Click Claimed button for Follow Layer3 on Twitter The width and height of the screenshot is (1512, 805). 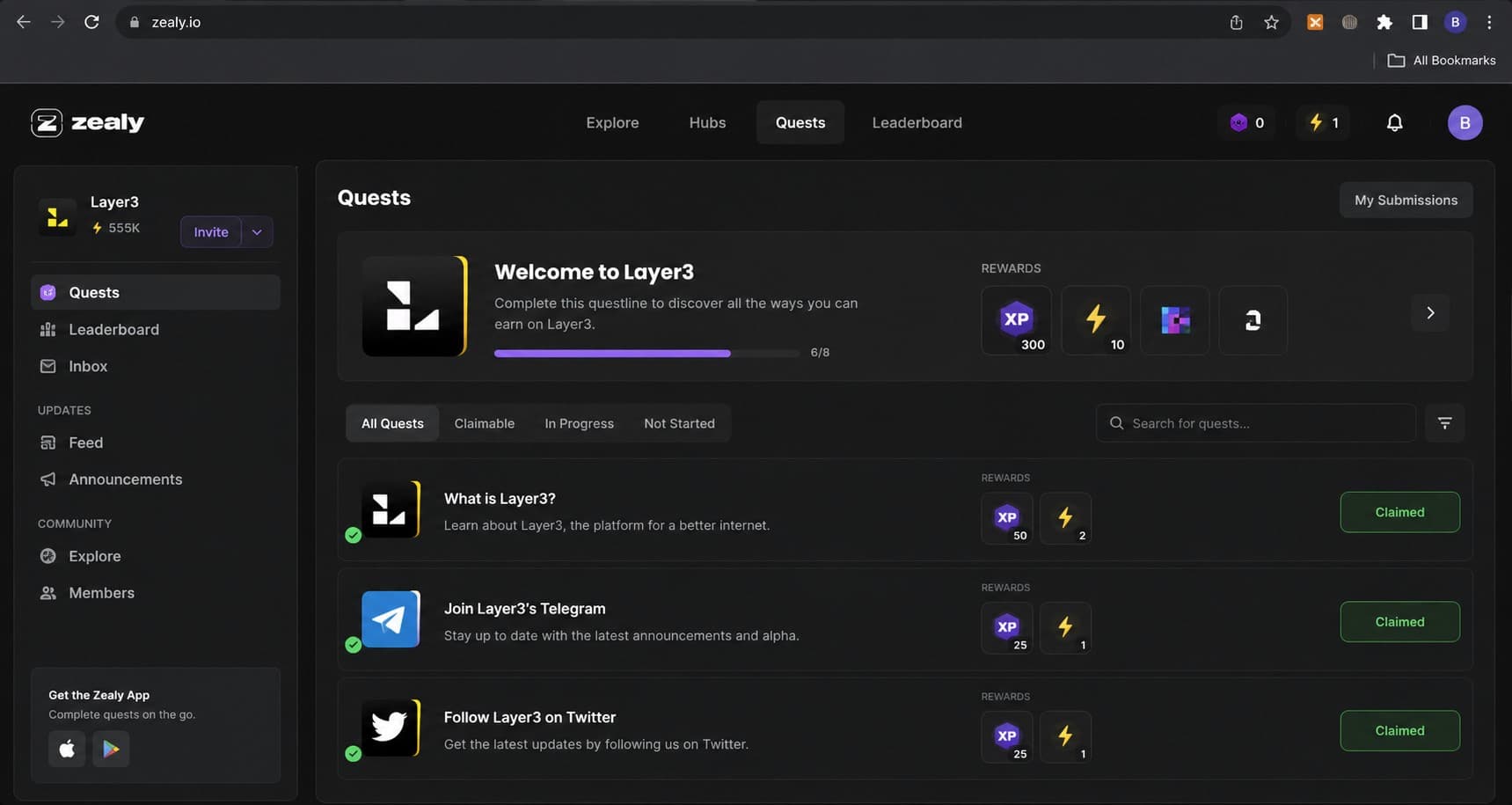(1399, 731)
